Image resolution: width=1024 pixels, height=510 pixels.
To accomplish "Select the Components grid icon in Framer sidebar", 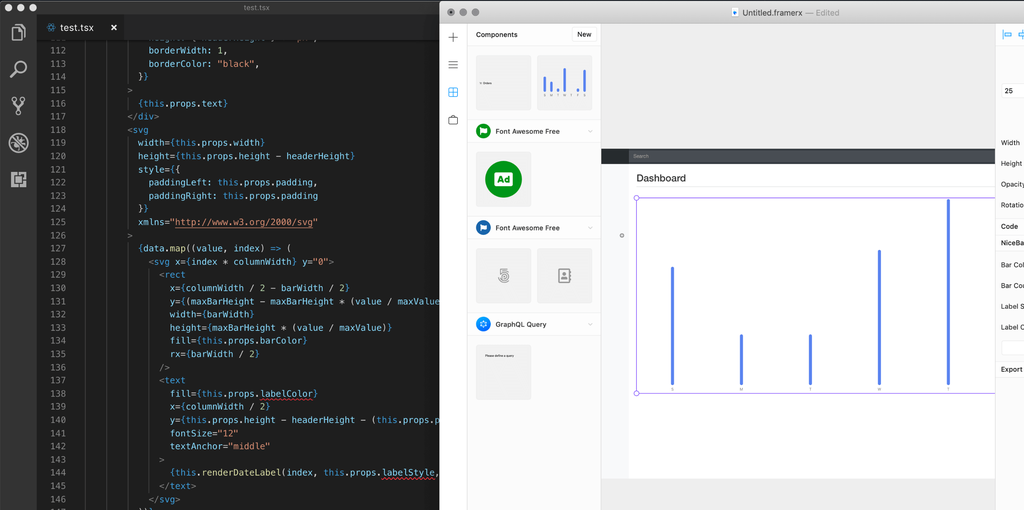I will click(453, 92).
